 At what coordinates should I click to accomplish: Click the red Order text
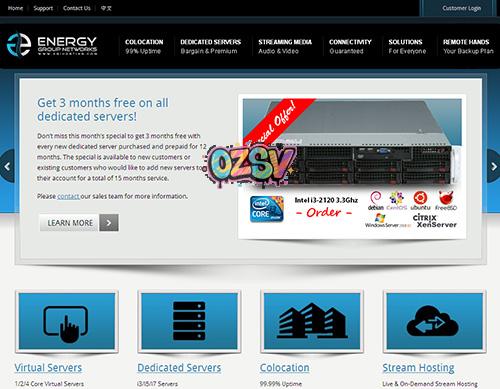(324, 212)
